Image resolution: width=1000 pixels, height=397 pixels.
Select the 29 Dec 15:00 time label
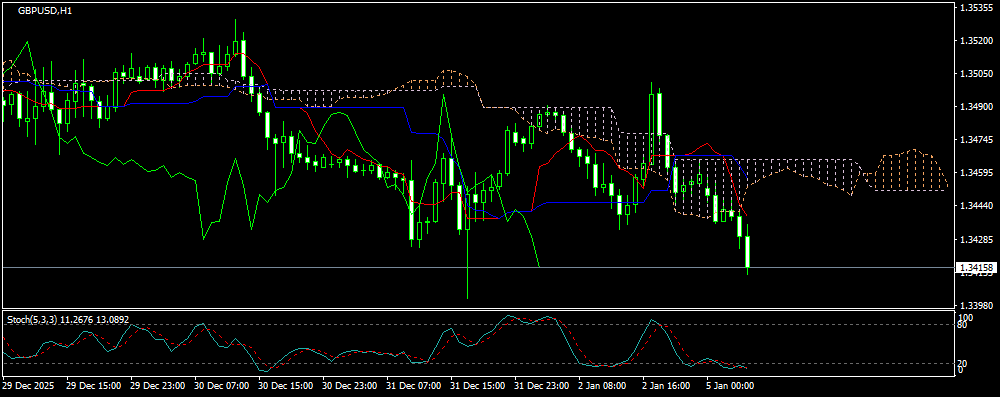(94, 386)
